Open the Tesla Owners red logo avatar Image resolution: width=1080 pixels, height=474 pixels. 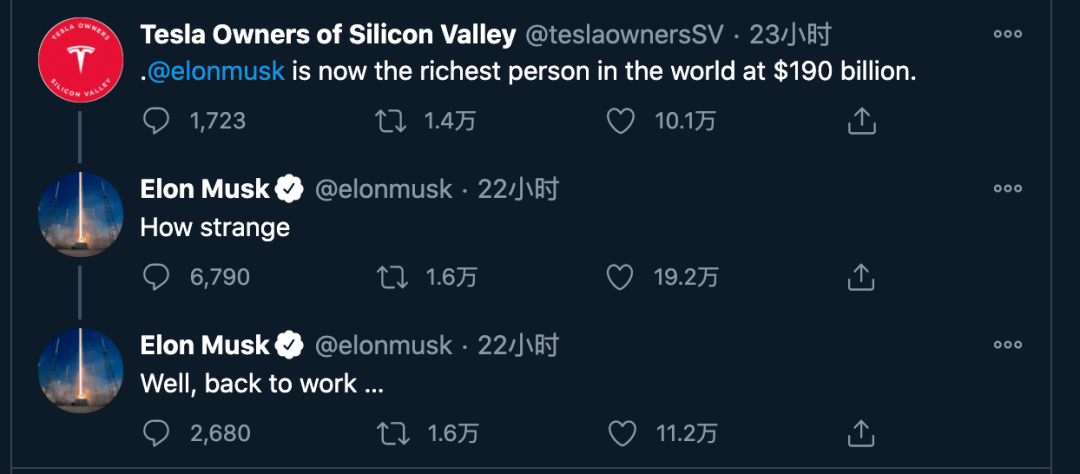[81, 59]
